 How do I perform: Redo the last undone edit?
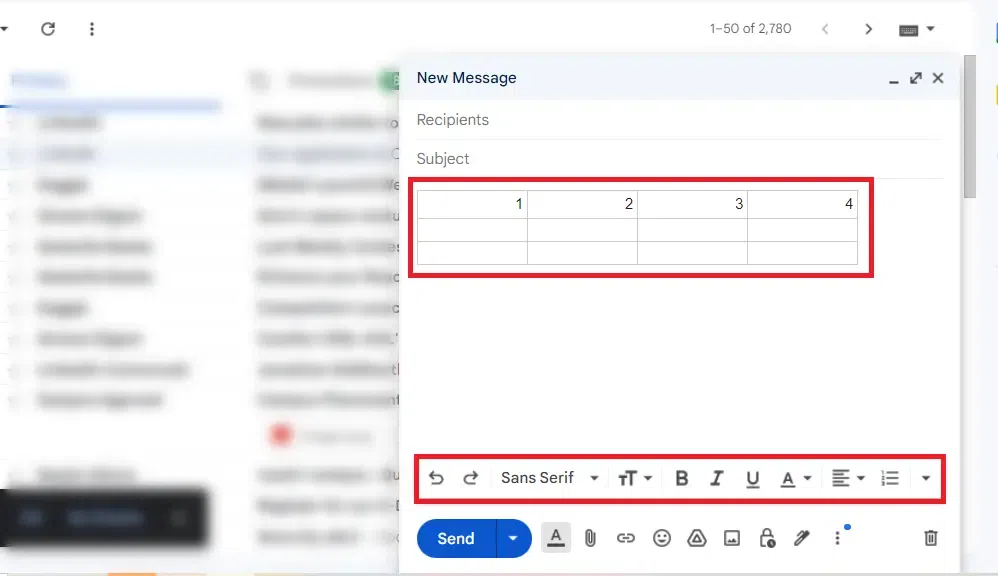point(470,478)
